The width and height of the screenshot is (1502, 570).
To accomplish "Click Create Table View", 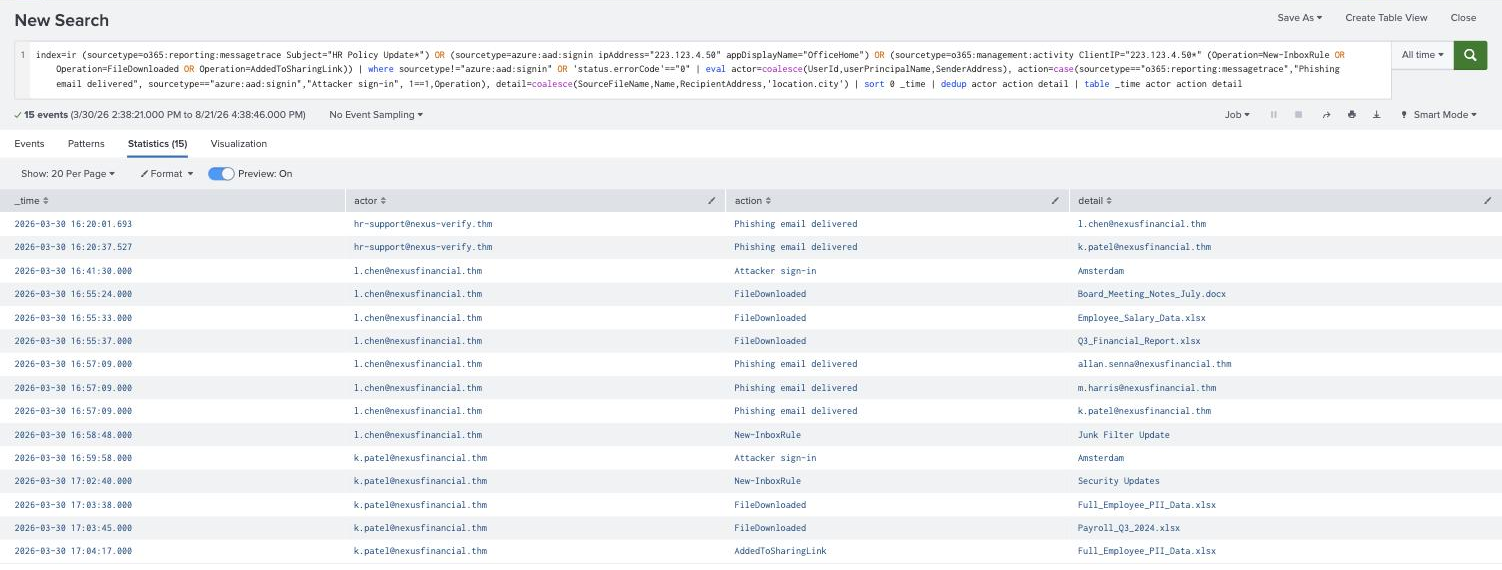I will click(1386, 18).
